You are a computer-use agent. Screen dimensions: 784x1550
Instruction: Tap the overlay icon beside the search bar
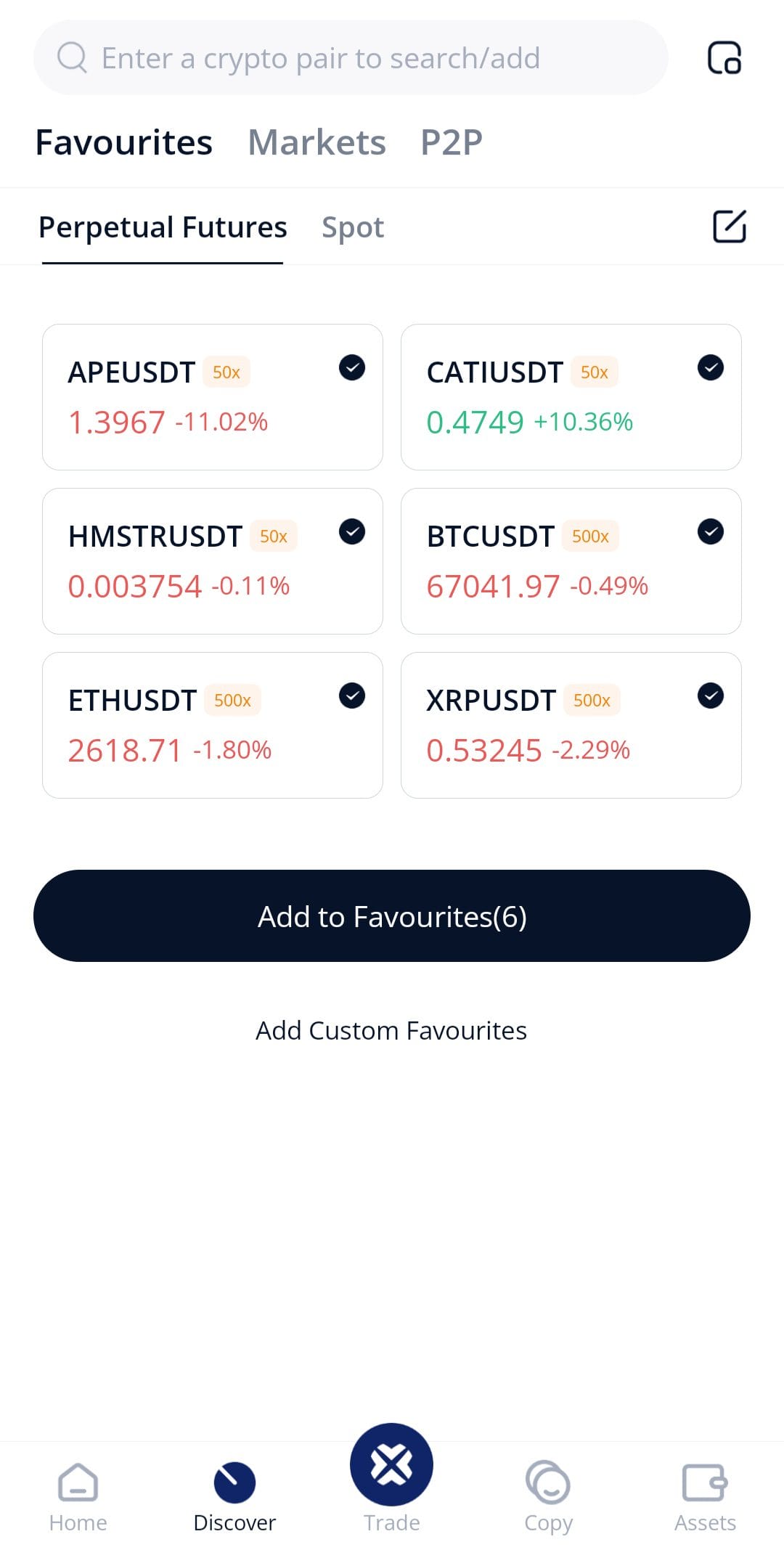coord(724,58)
